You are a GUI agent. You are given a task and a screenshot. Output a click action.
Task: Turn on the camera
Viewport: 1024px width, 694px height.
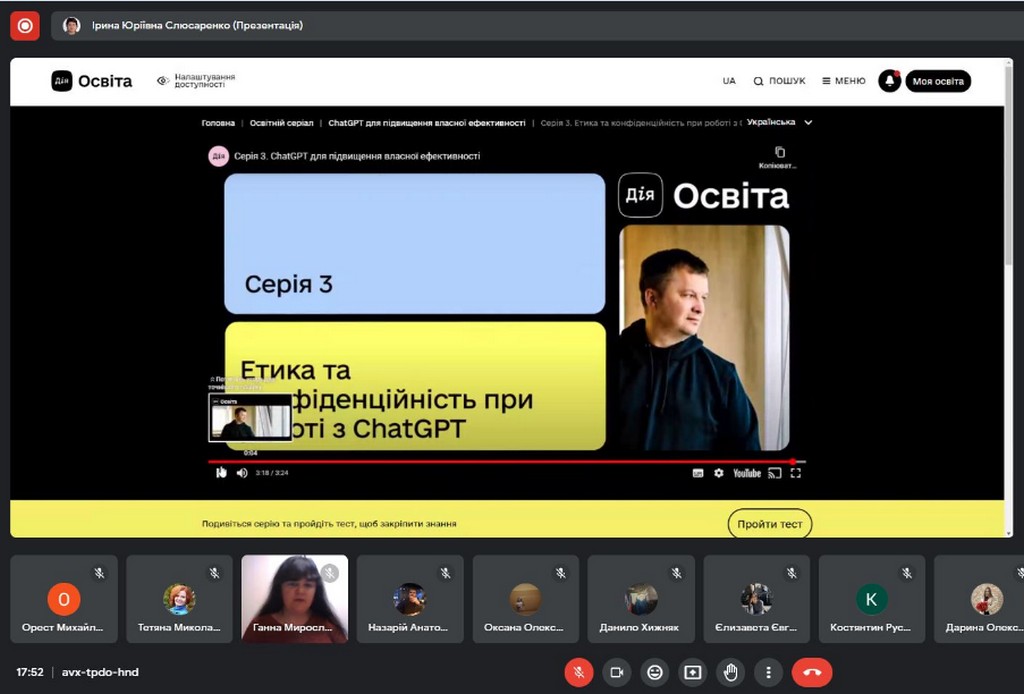[617, 672]
